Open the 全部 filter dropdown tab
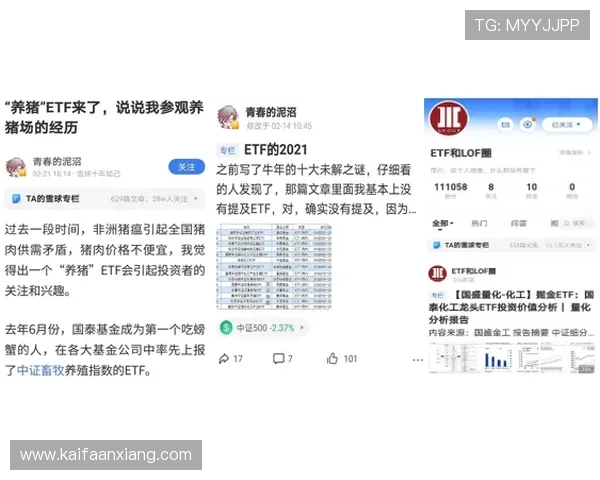This screenshot has height=480, width=600. click(443, 223)
